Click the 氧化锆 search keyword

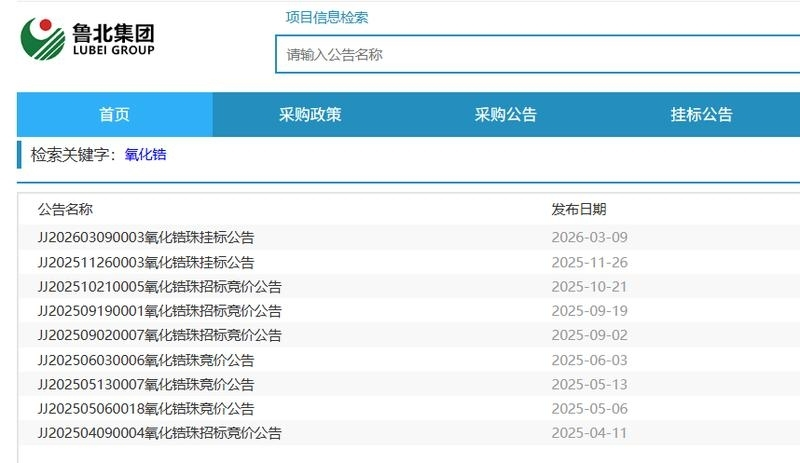145,155
